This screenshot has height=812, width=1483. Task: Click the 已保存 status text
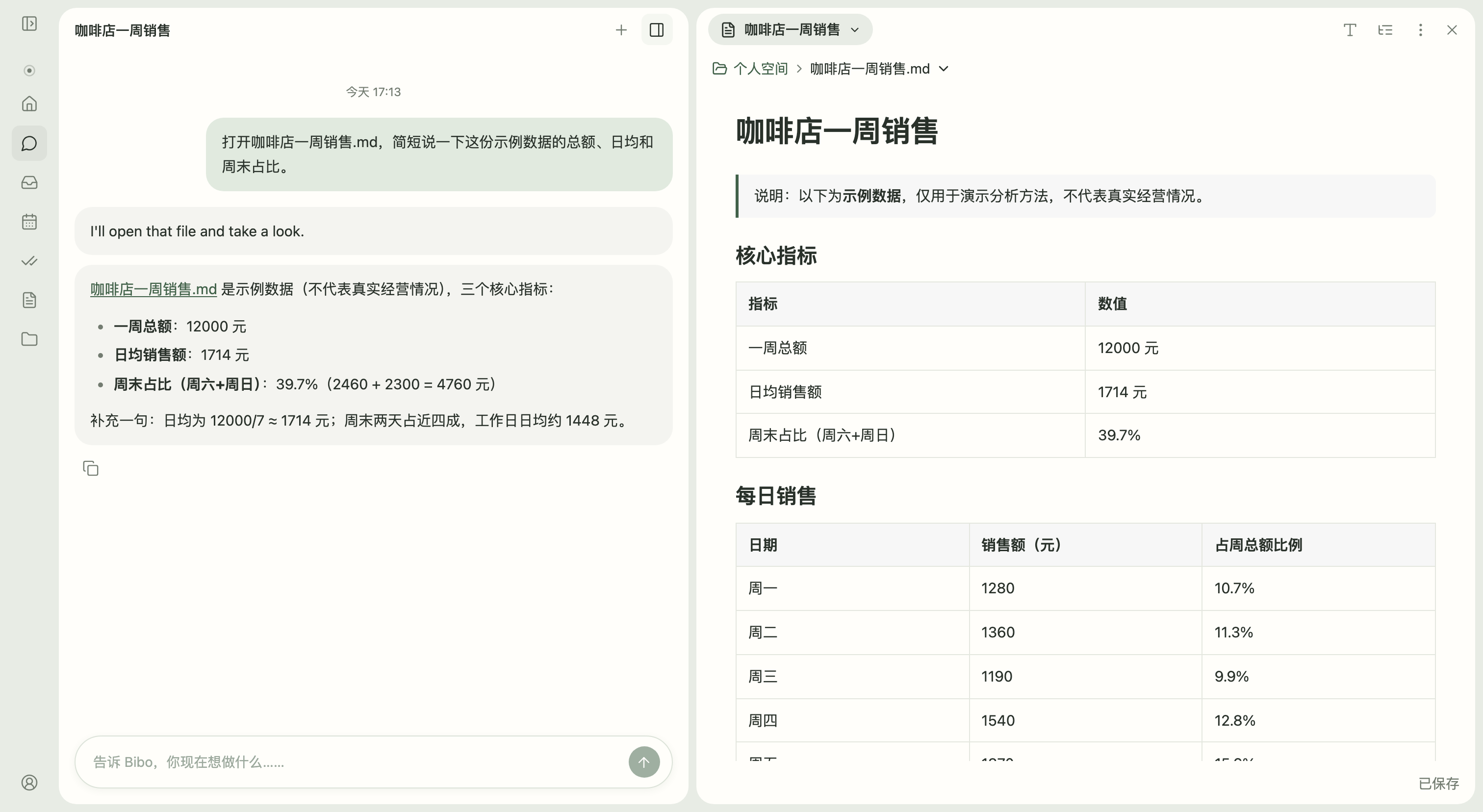tap(1438, 783)
